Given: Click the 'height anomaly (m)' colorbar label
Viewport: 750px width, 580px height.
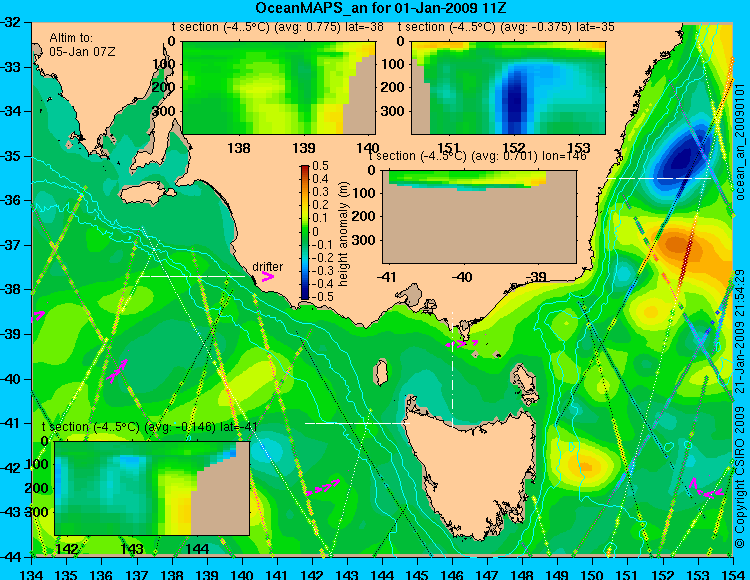Looking at the screenshot, I should click(x=343, y=234).
